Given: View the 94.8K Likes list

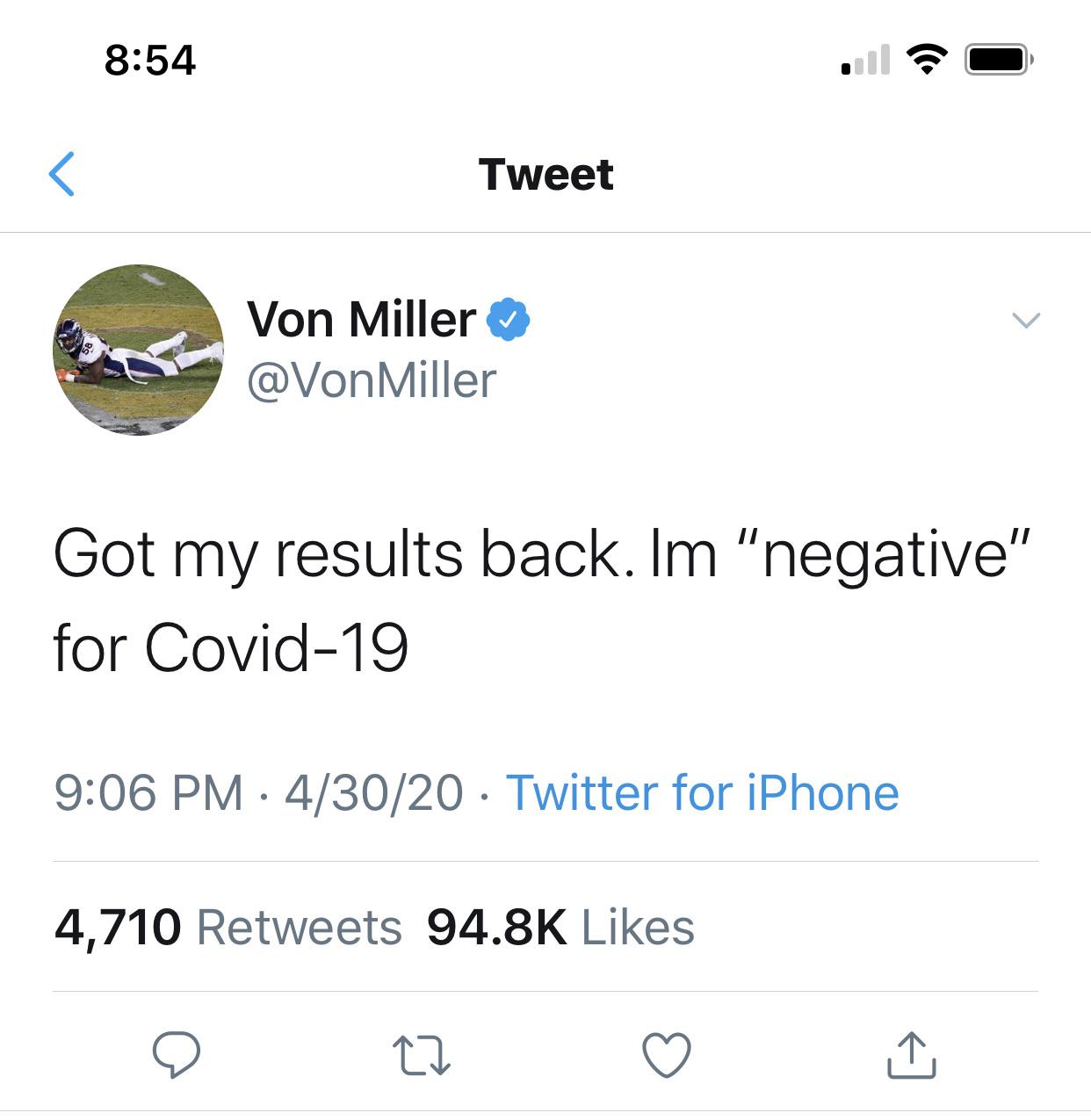Looking at the screenshot, I should pos(560,928).
